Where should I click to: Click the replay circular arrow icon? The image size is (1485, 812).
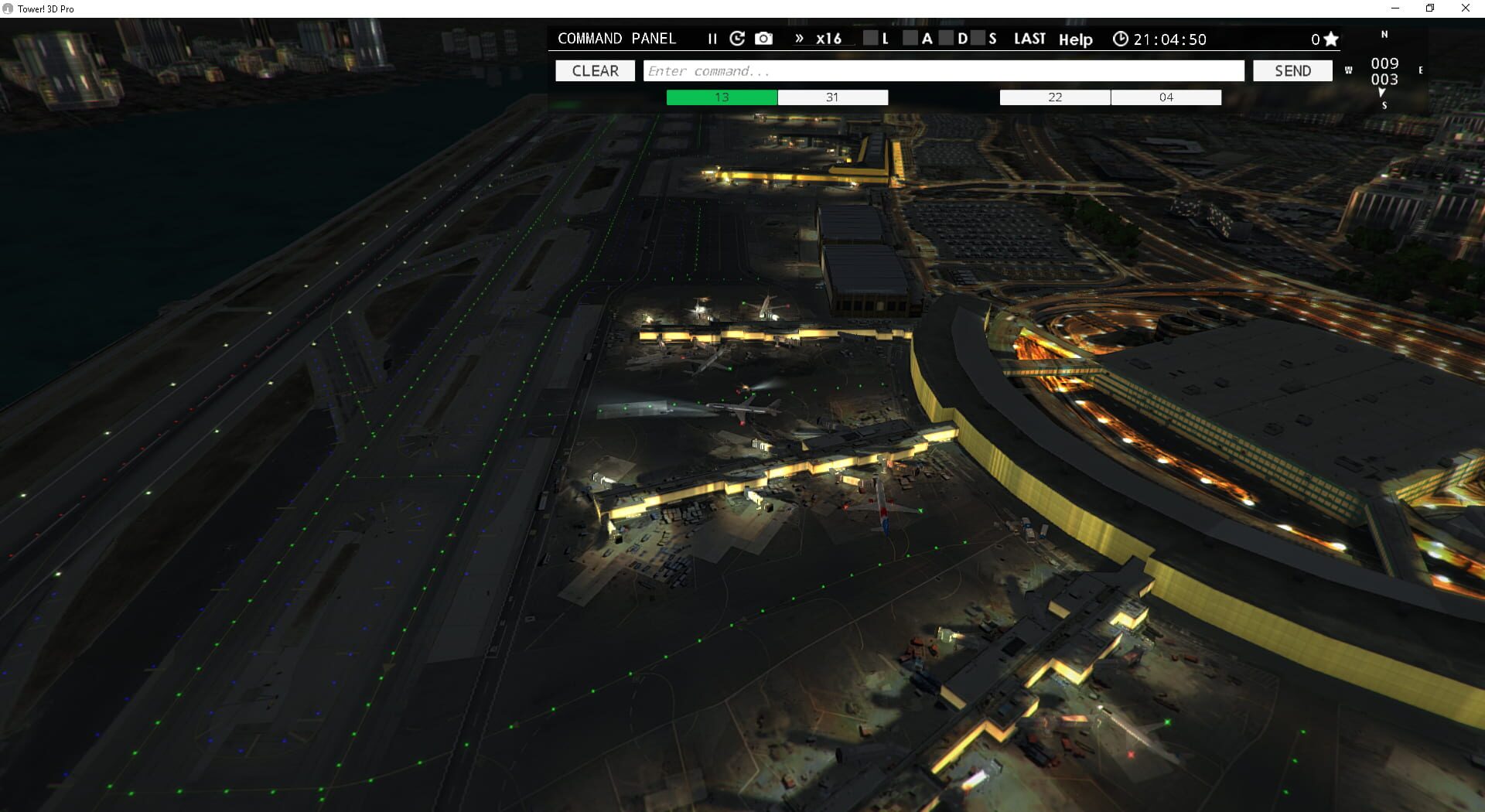pos(737,38)
